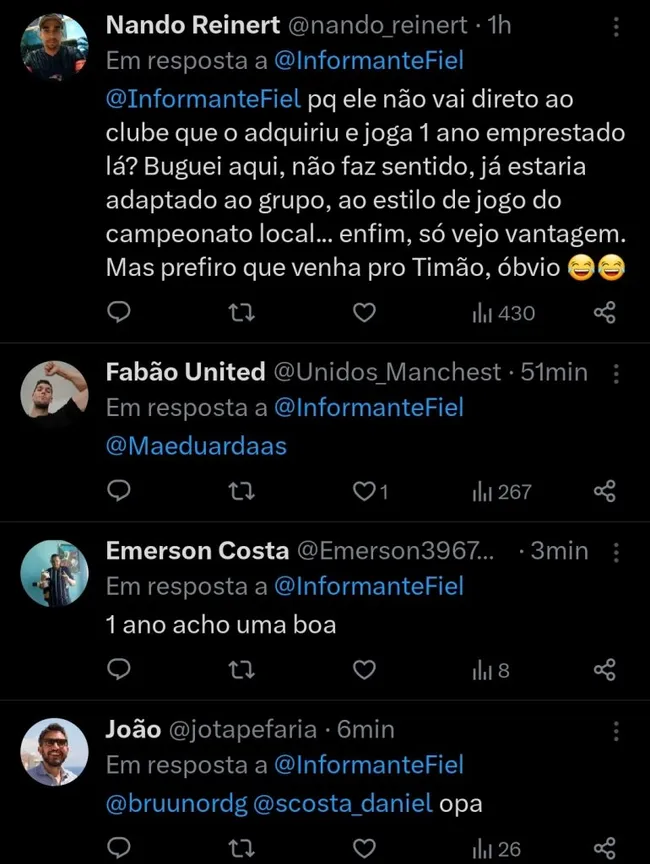Like Emerson Costa's reply using the heart icon

pyautogui.click(x=363, y=670)
